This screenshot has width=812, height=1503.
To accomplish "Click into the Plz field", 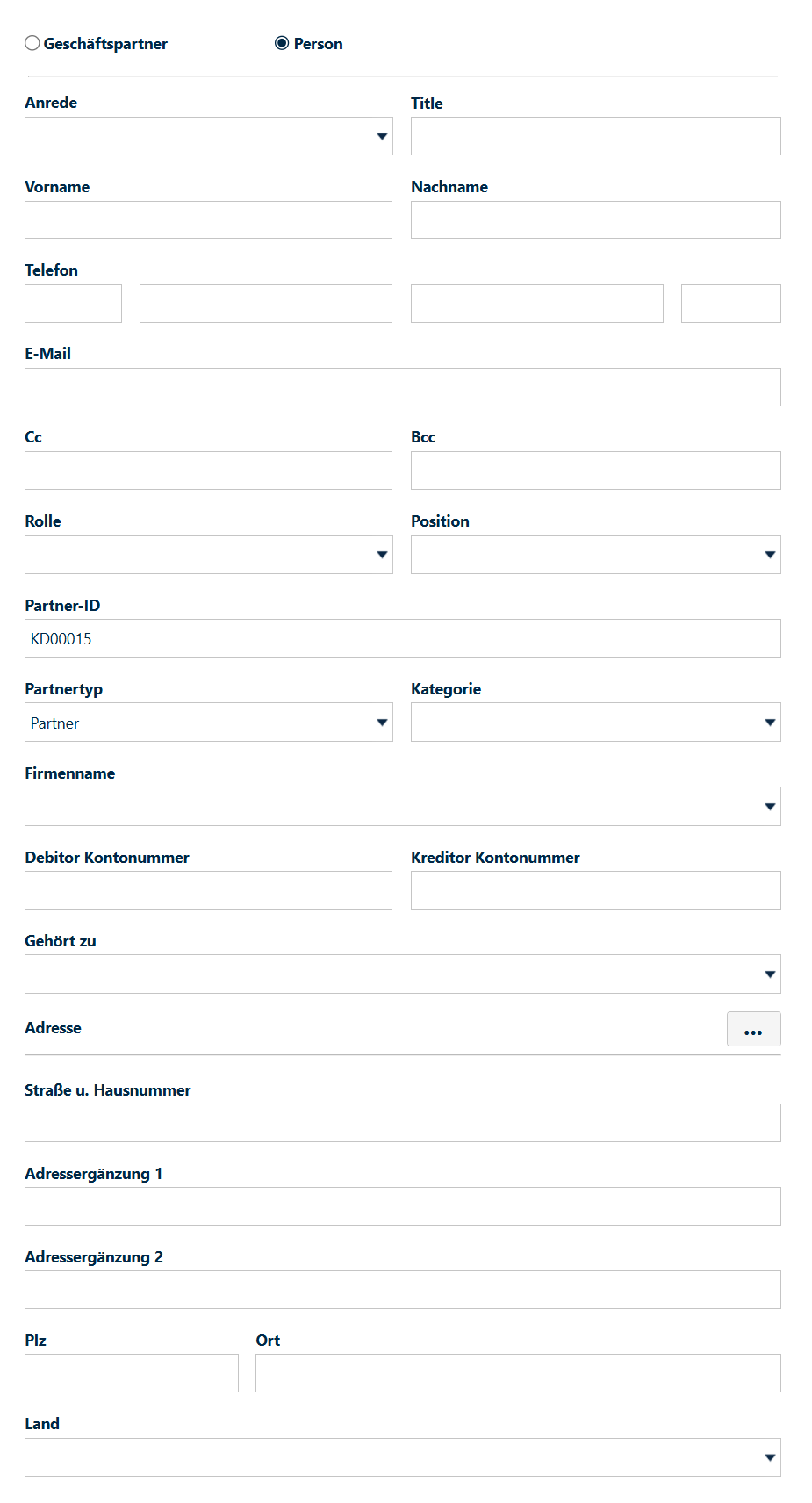I will tap(132, 1373).
